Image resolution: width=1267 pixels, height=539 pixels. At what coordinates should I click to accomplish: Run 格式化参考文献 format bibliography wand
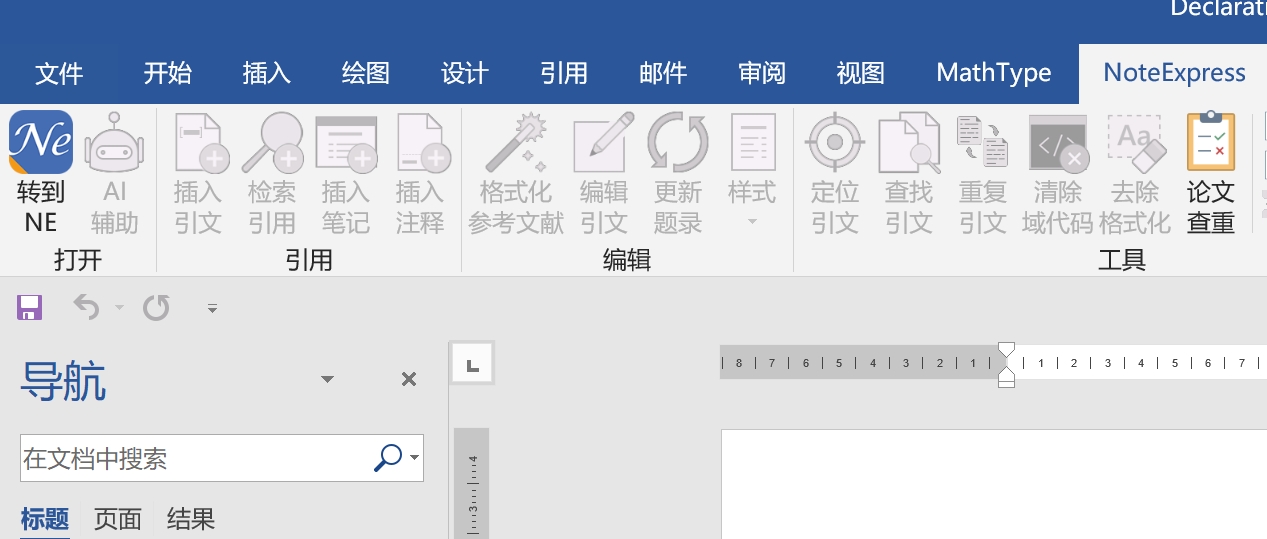(516, 172)
